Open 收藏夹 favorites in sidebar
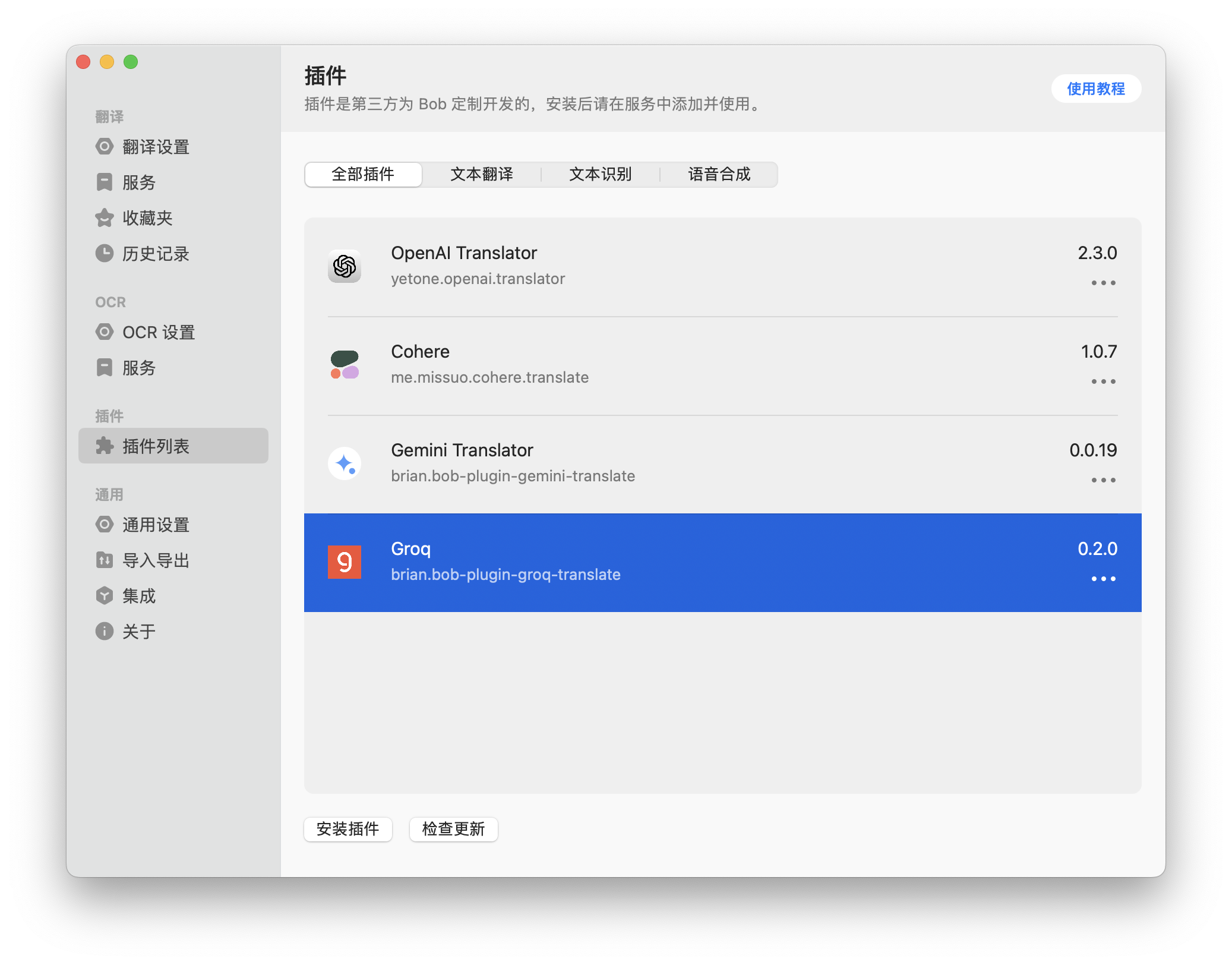Viewport: 1232px width, 965px height. (x=147, y=218)
